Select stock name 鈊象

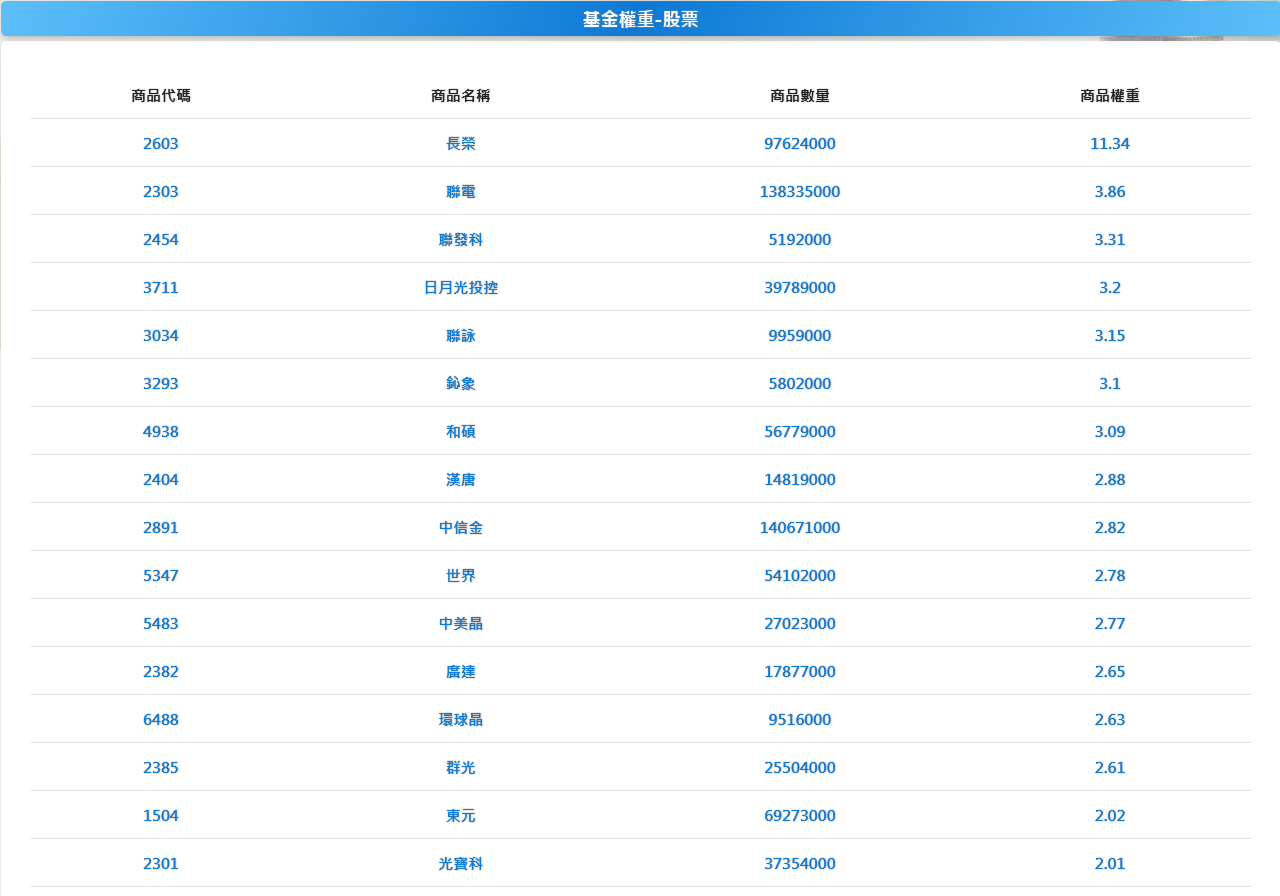pos(461,384)
